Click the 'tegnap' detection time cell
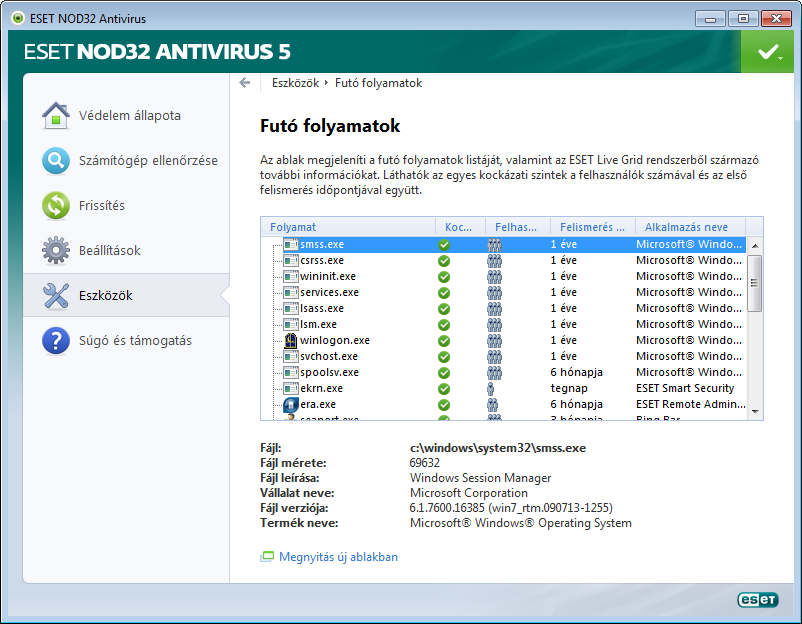 pyautogui.click(x=569, y=389)
